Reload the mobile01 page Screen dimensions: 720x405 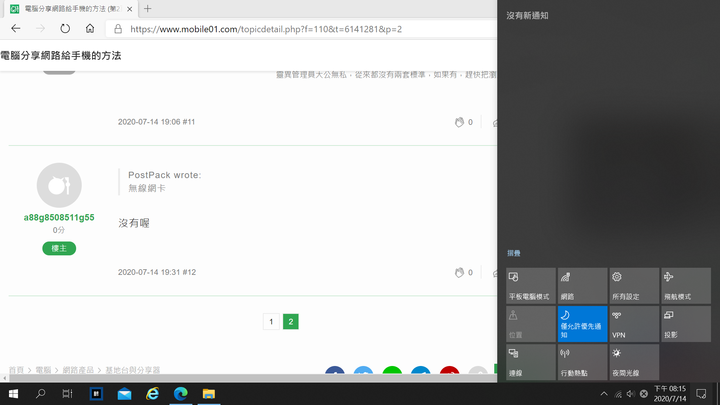65,28
